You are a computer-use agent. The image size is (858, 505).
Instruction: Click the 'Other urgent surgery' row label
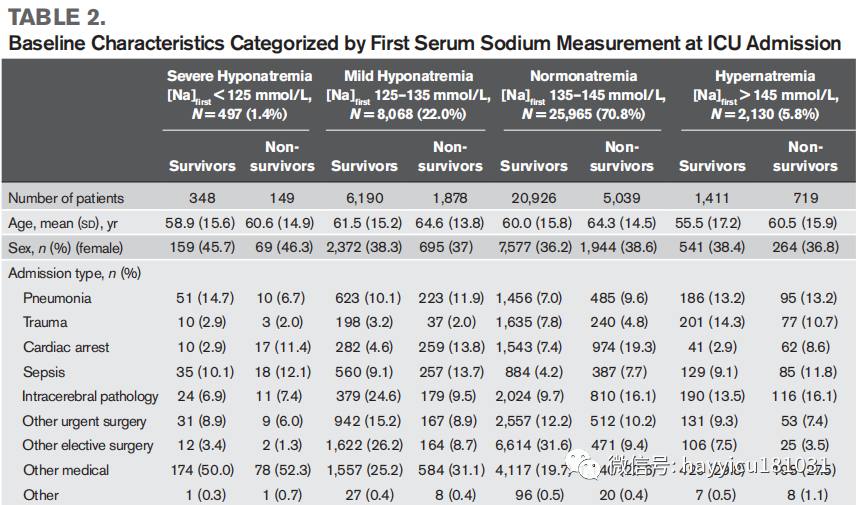coord(84,421)
